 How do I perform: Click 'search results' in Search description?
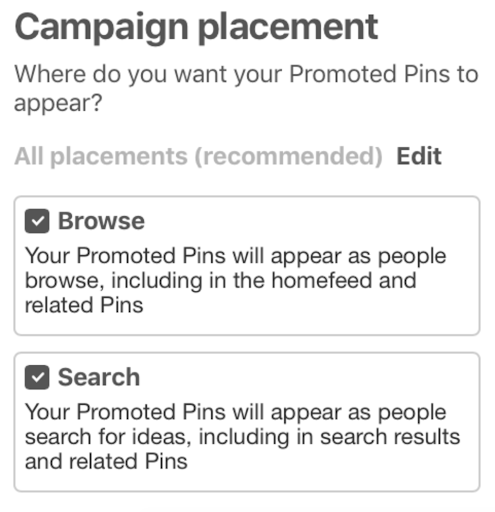click(x=390, y=437)
